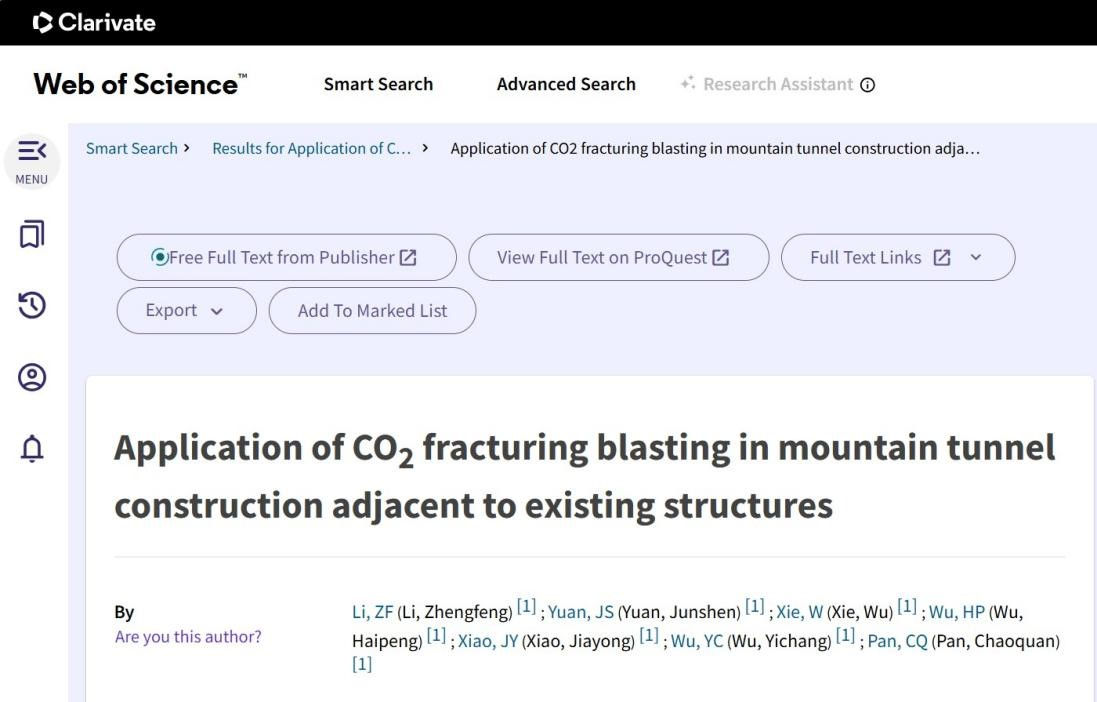
Task: Go back to the Results for Application breadcrumb
Action: [311, 148]
